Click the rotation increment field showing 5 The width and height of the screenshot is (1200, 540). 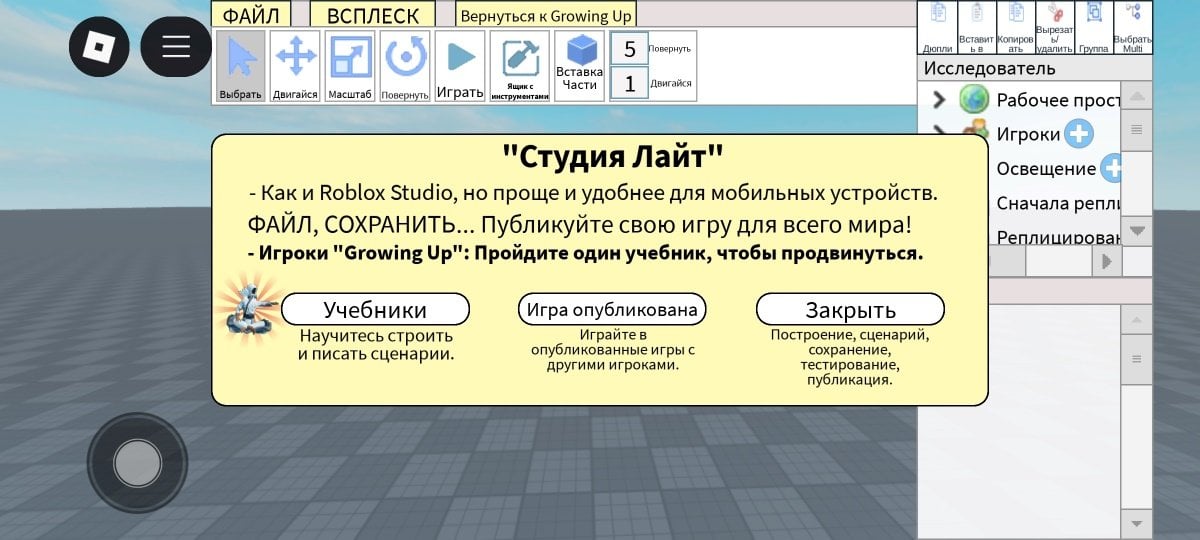(x=629, y=49)
